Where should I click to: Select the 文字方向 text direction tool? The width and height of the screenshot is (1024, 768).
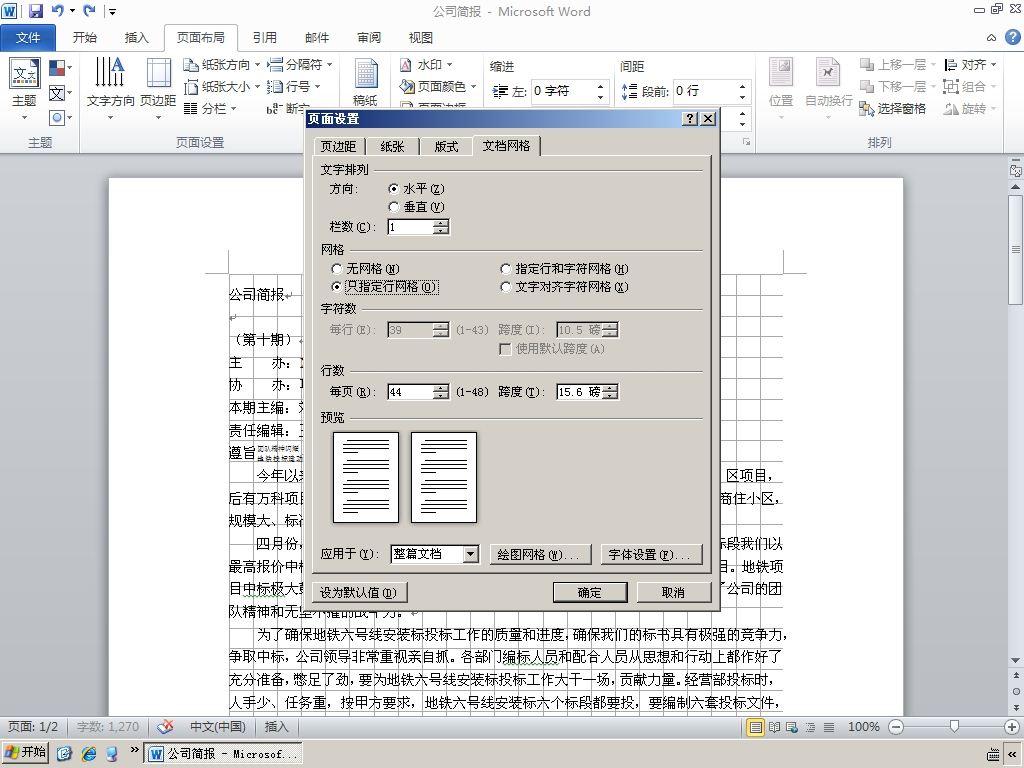click(x=110, y=89)
